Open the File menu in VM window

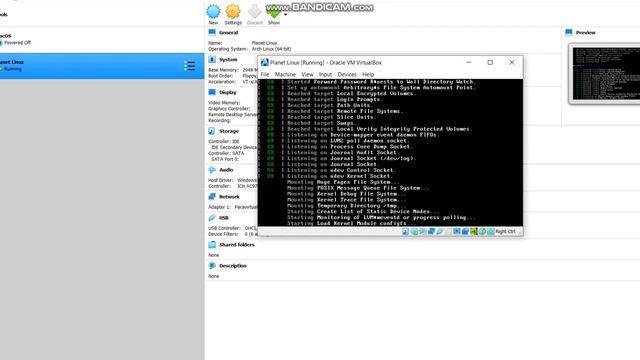pos(265,74)
